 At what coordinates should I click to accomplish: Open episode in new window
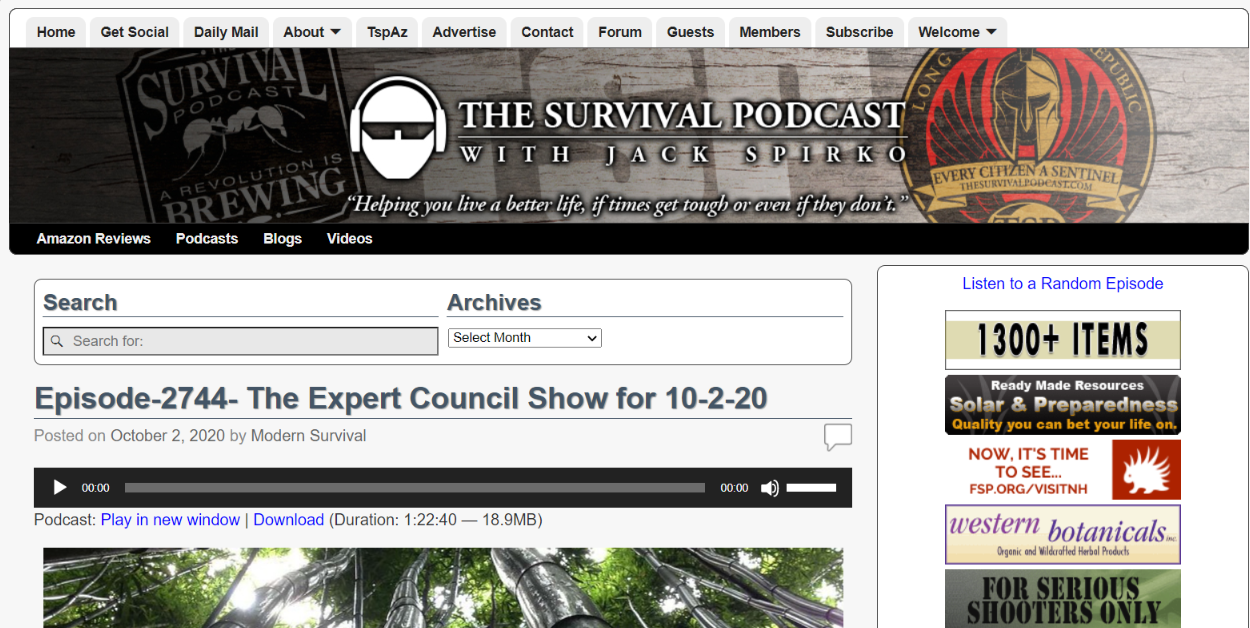click(x=170, y=519)
